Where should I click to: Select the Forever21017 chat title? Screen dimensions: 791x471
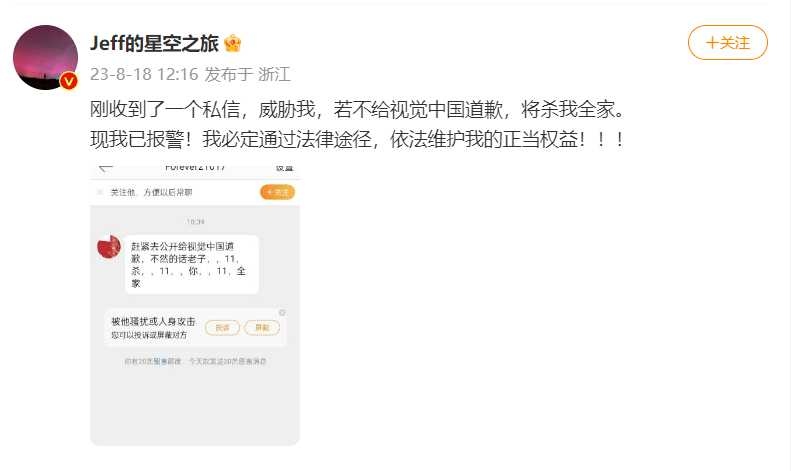tap(195, 168)
